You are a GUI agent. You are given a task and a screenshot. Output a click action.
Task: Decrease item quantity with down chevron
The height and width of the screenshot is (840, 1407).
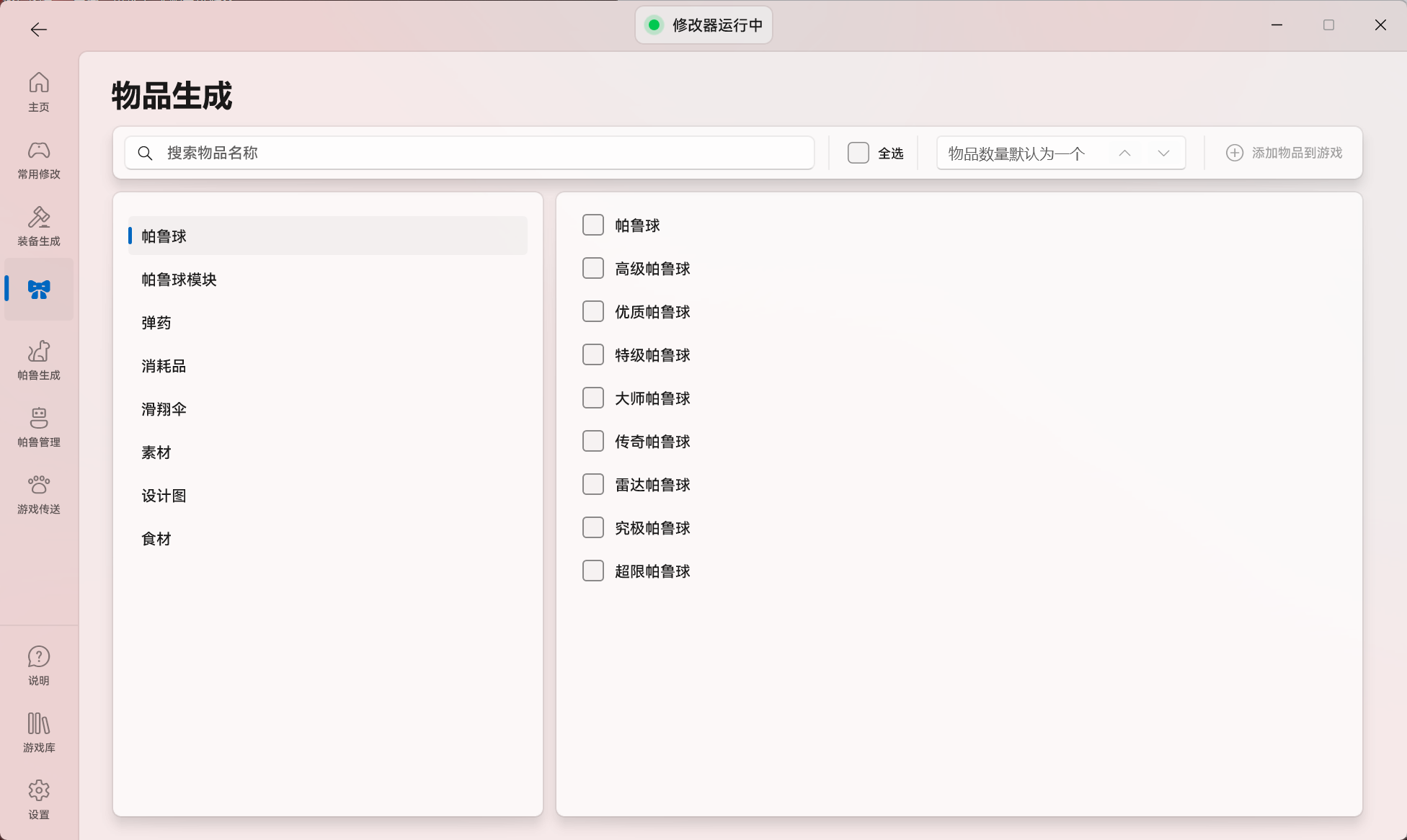[x=1163, y=153]
